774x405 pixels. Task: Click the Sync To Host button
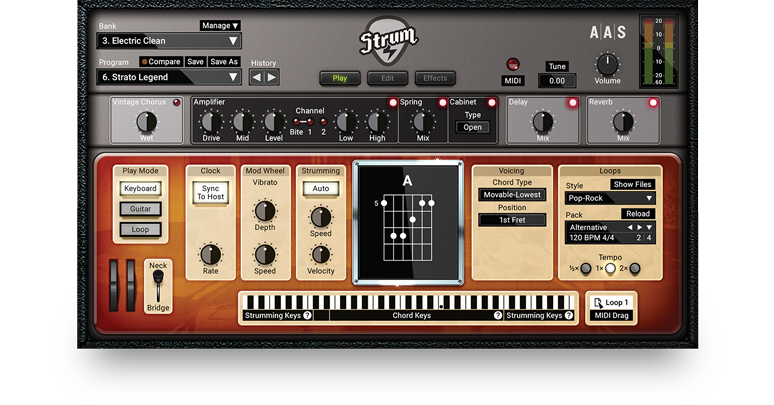[x=210, y=193]
